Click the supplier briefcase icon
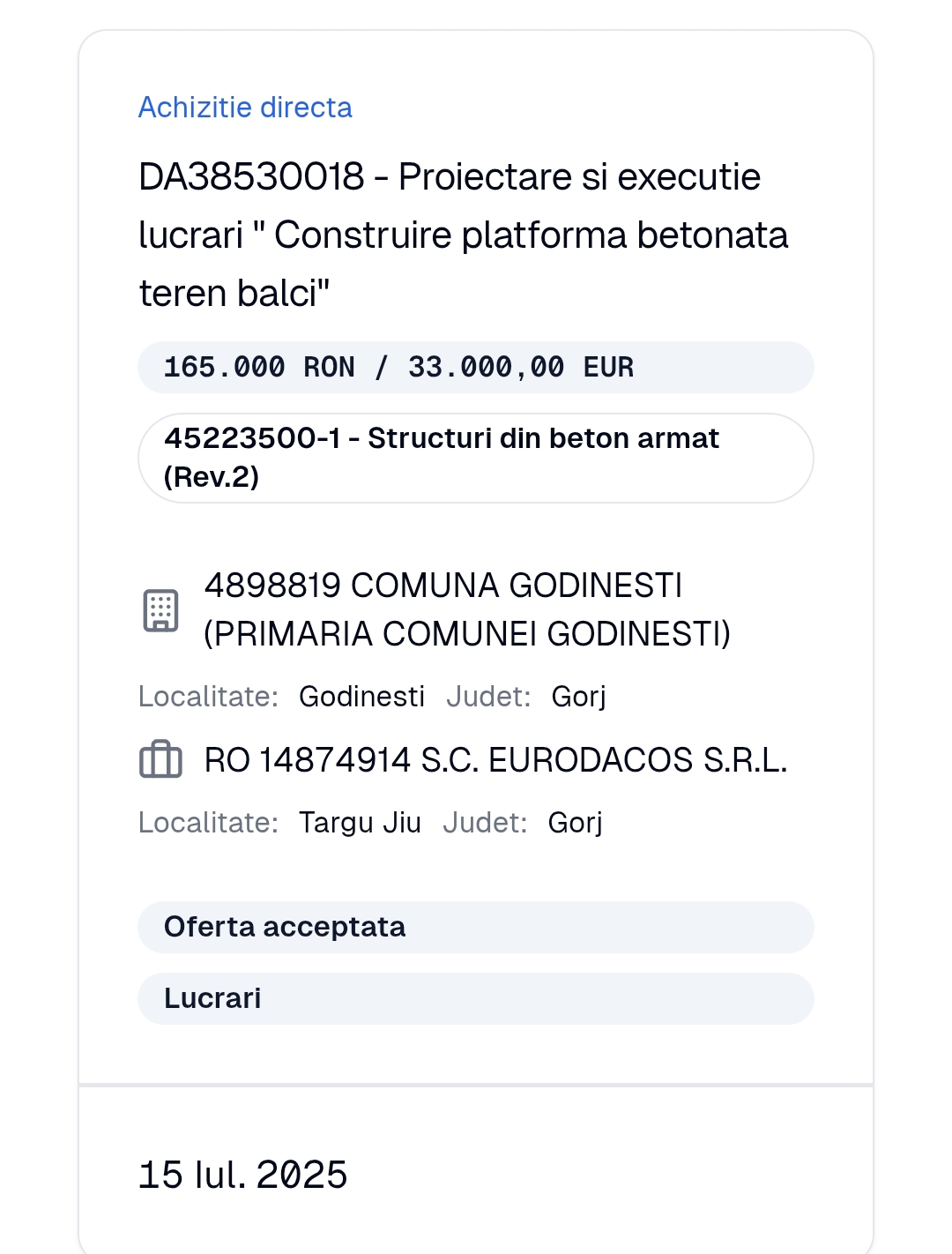This screenshot has width=952, height=1254. tap(161, 759)
